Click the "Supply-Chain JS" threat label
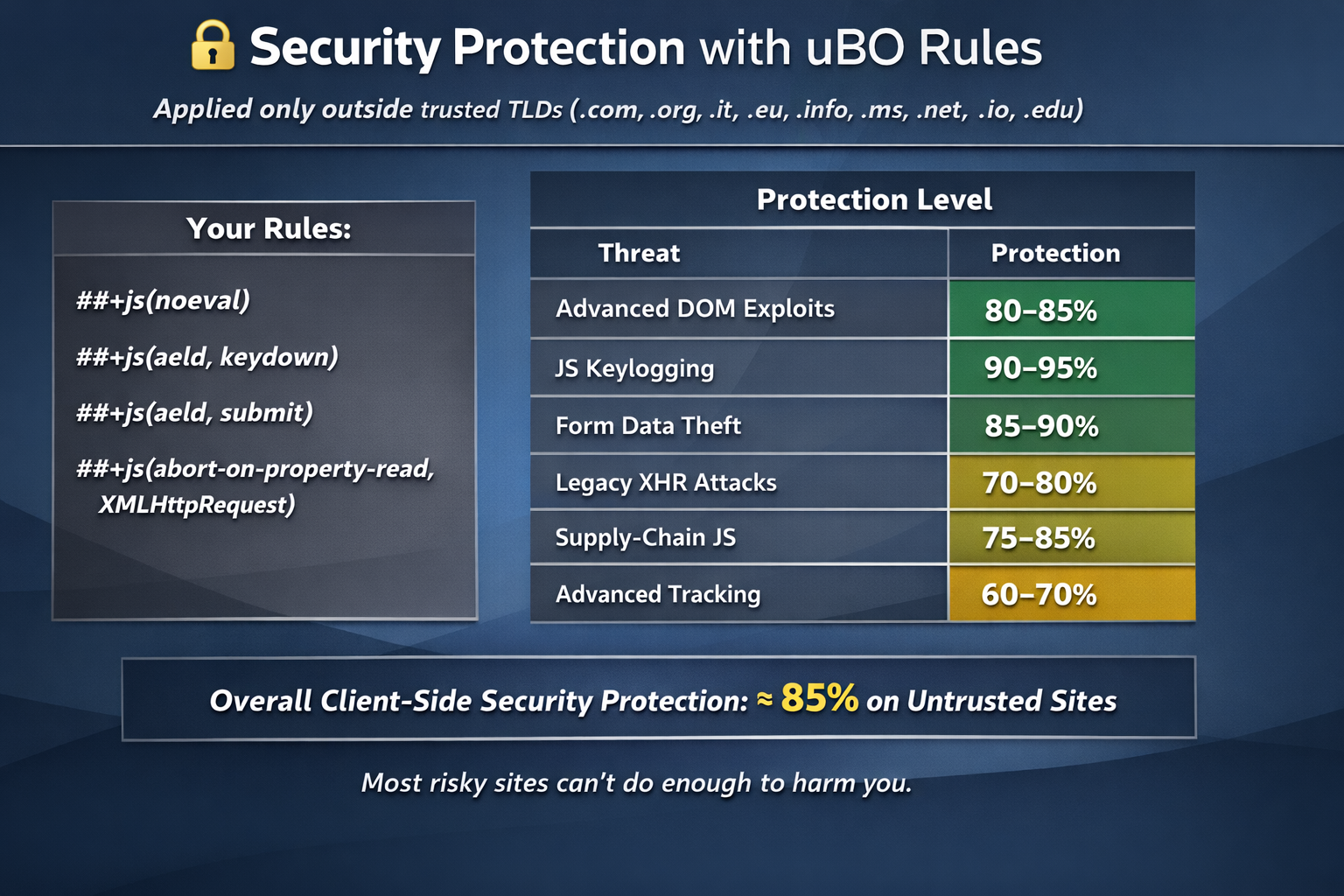The height and width of the screenshot is (896, 1344). [645, 537]
